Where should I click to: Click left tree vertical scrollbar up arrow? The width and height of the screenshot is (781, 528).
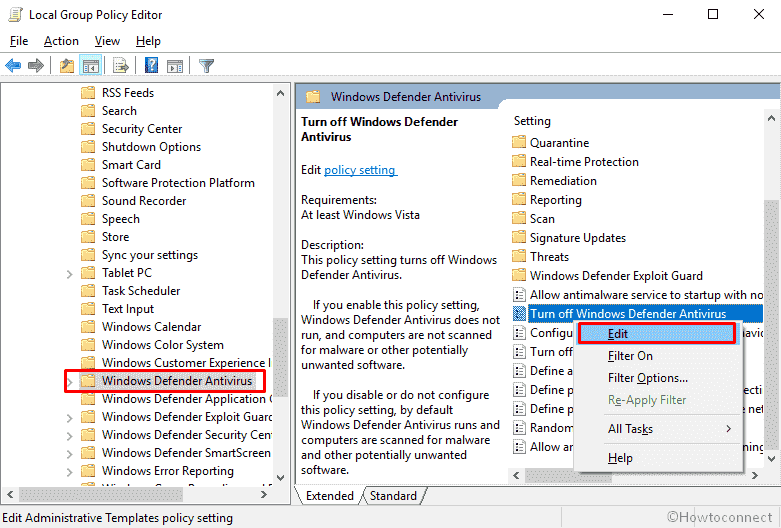280,93
